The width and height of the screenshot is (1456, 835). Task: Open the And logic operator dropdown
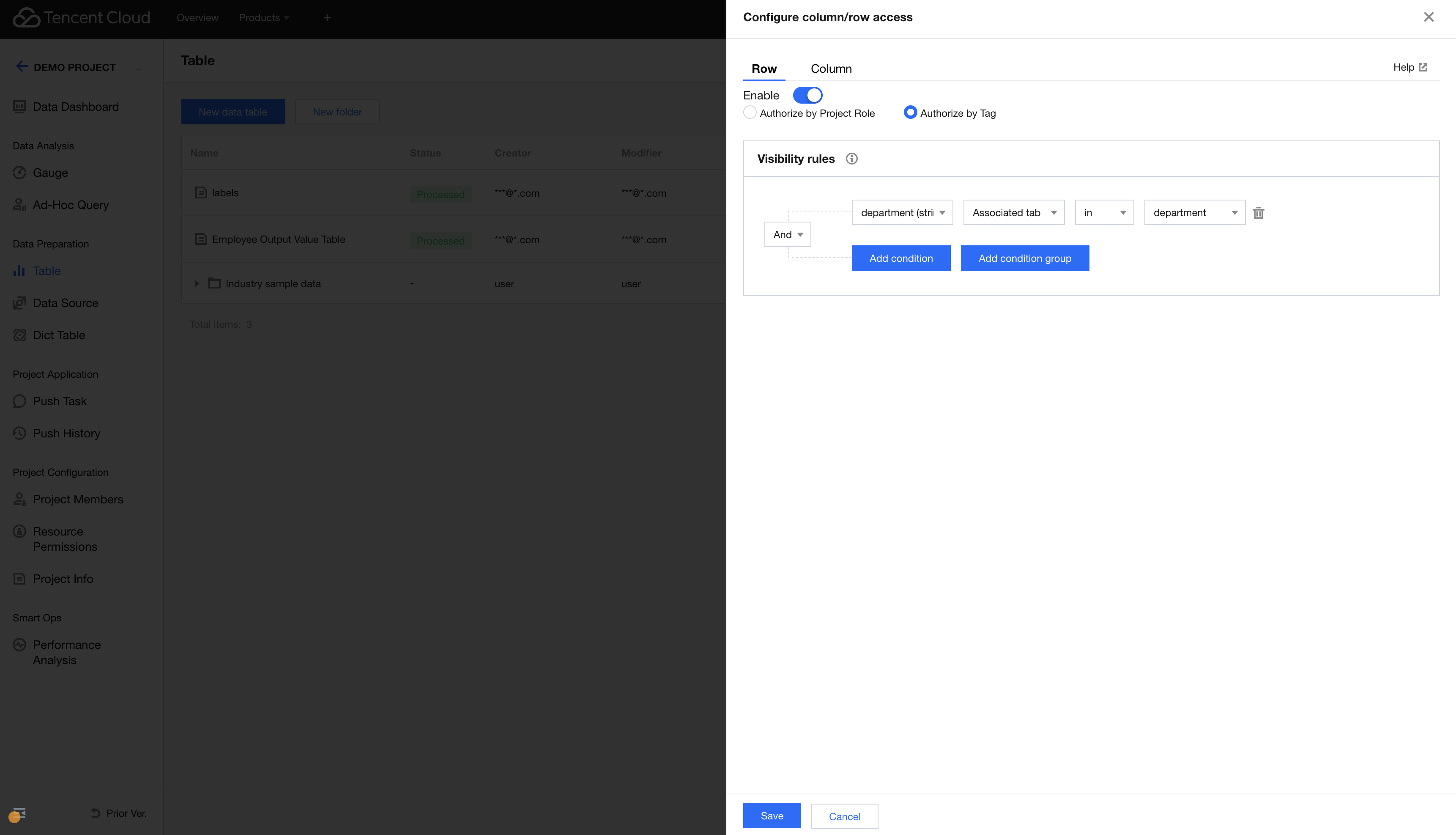point(787,235)
